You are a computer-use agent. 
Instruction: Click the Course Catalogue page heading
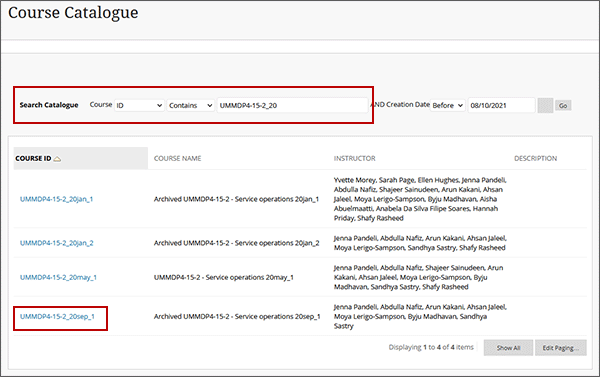73,13
